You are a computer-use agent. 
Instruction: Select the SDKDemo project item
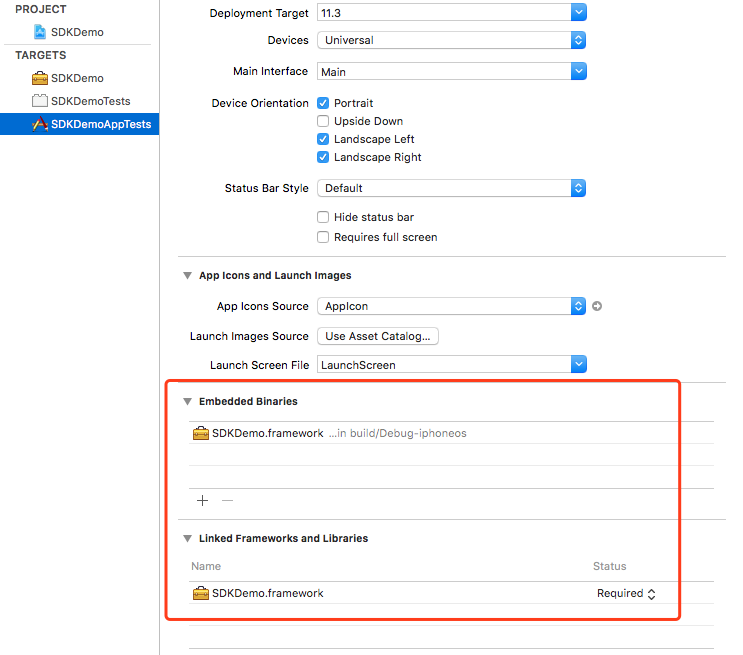(77, 32)
